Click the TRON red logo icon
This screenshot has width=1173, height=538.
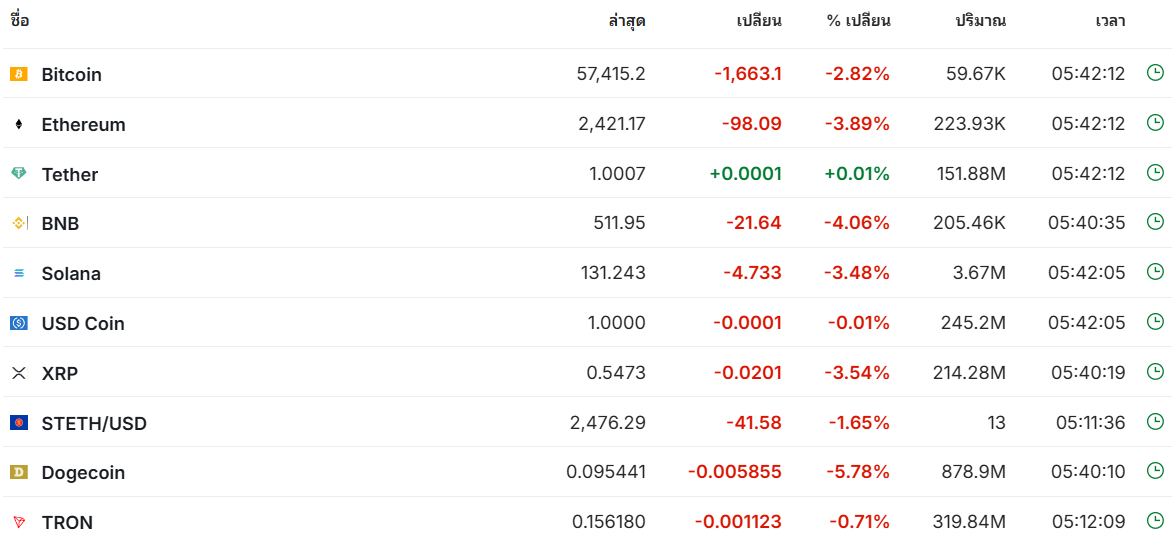(19, 522)
